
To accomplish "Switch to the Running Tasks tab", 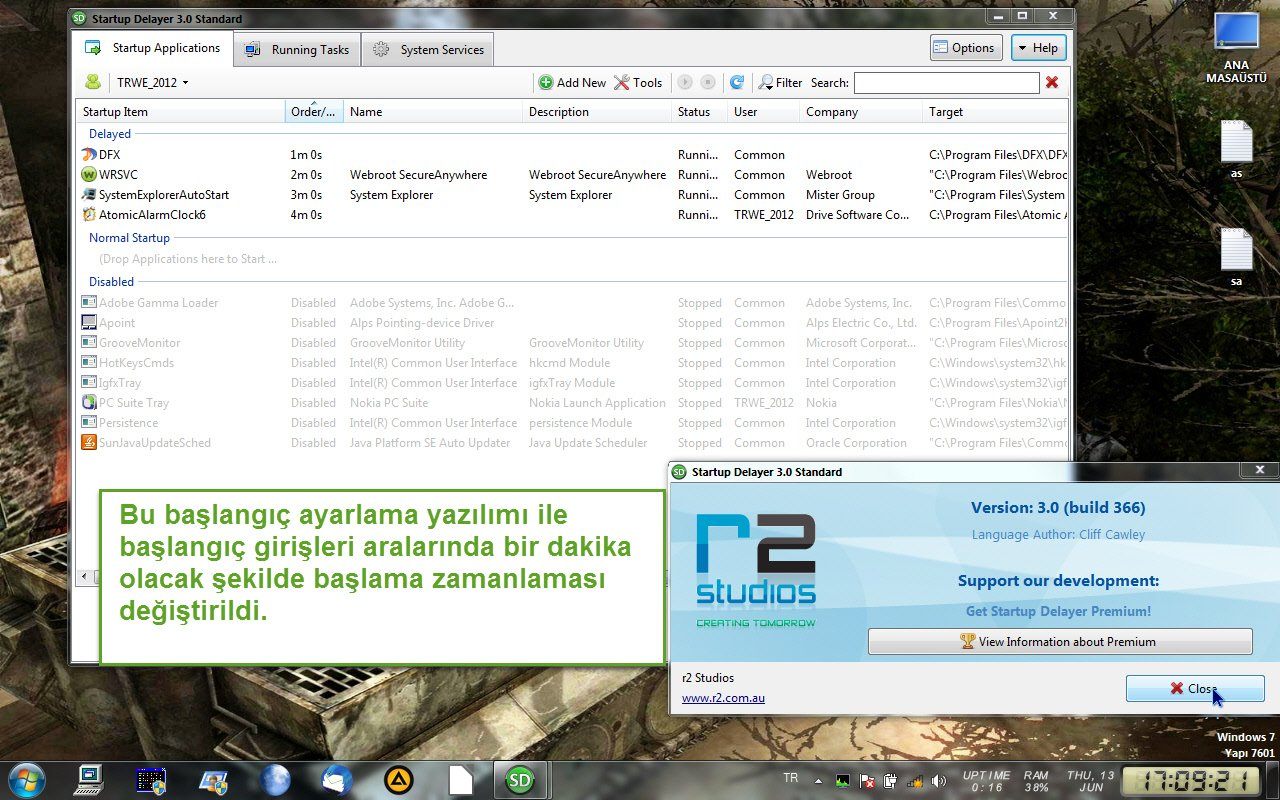I will click(x=297, y=49).
